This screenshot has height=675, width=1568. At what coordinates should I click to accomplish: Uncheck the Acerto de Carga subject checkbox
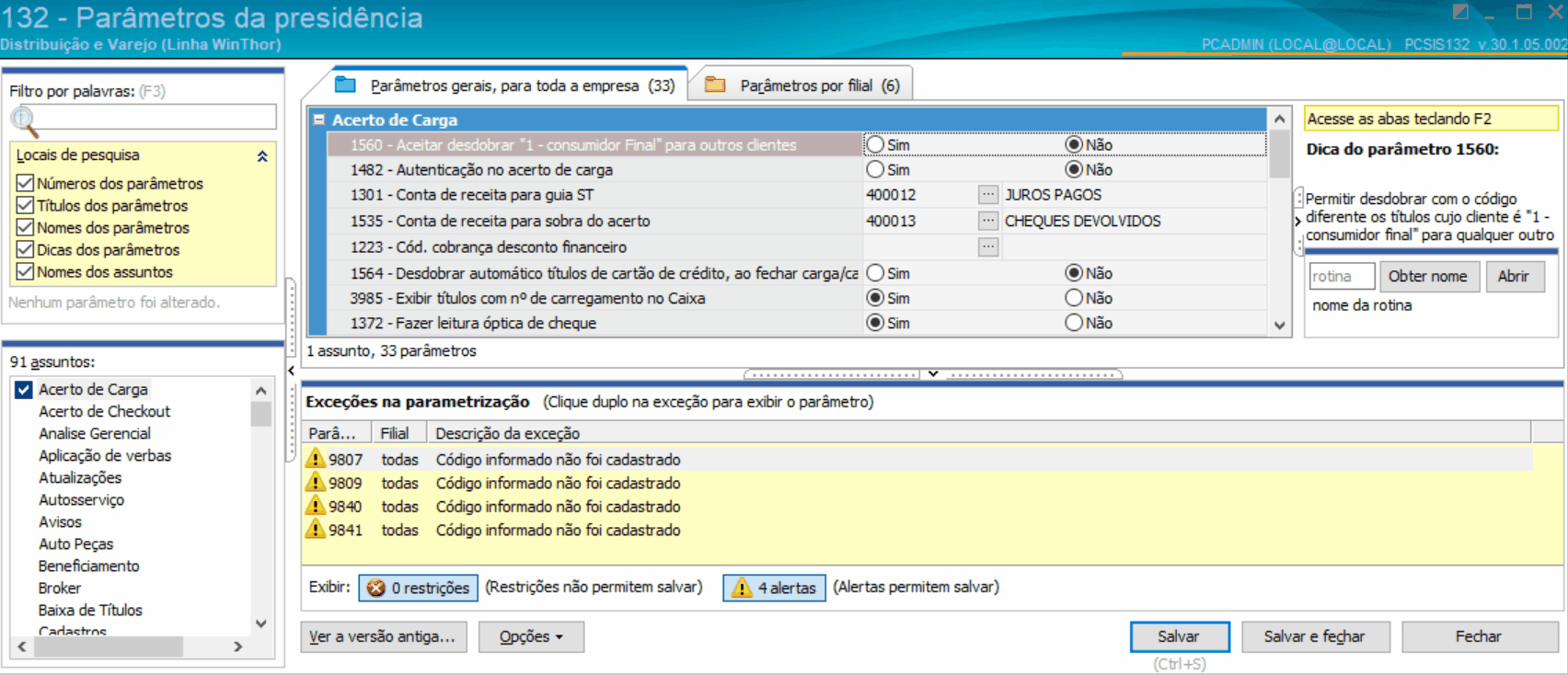[24, 390]
